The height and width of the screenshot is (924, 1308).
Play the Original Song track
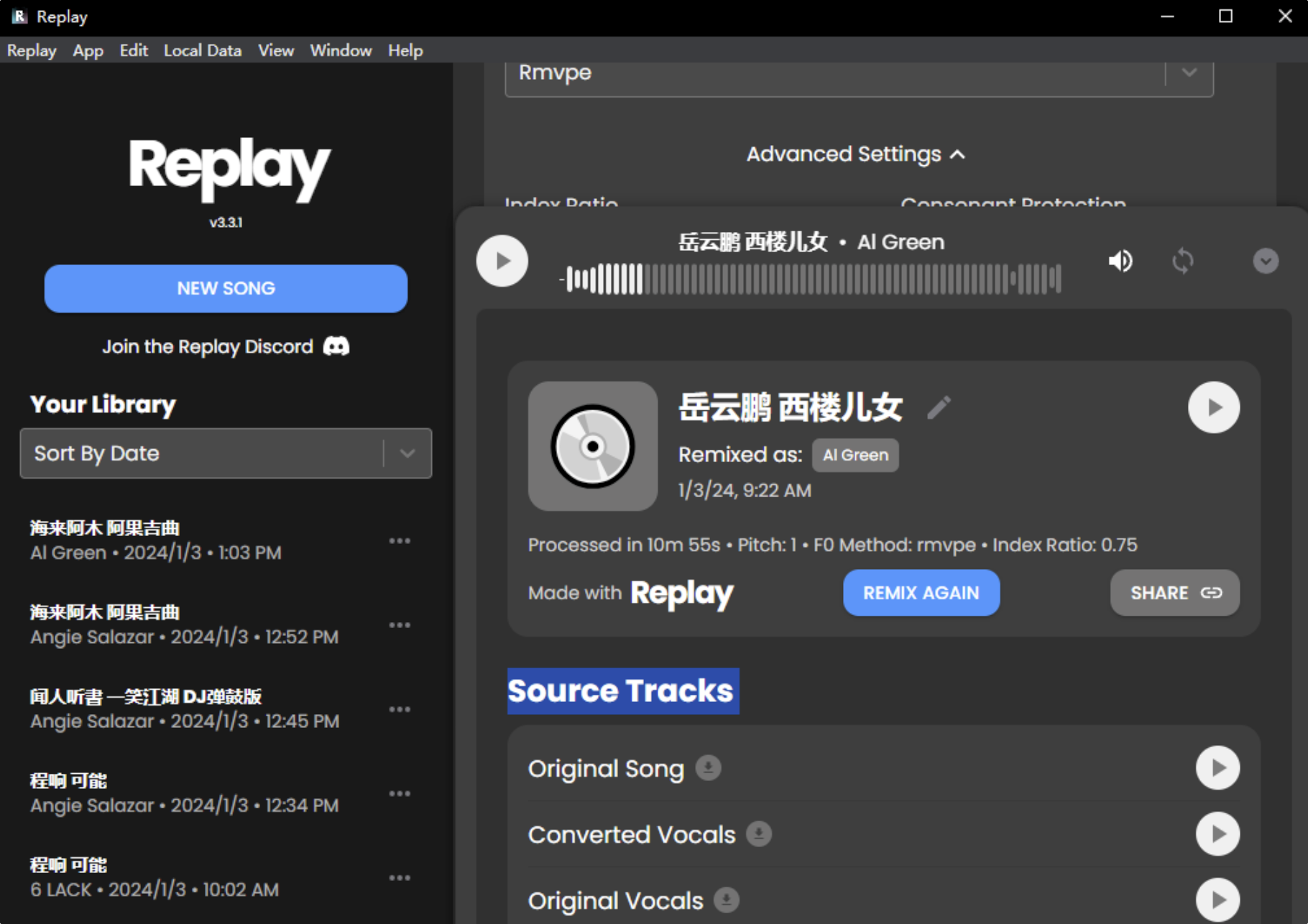click(x=1217, y=767)
